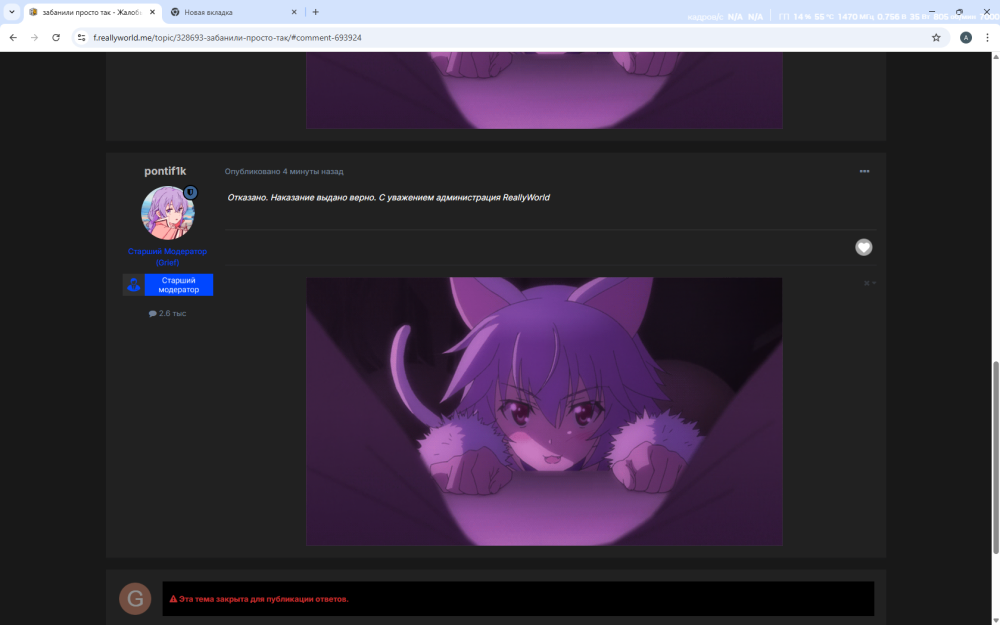
Task: Close the 'Новая вкладка' tab
Action: click(x=294, y=12)
